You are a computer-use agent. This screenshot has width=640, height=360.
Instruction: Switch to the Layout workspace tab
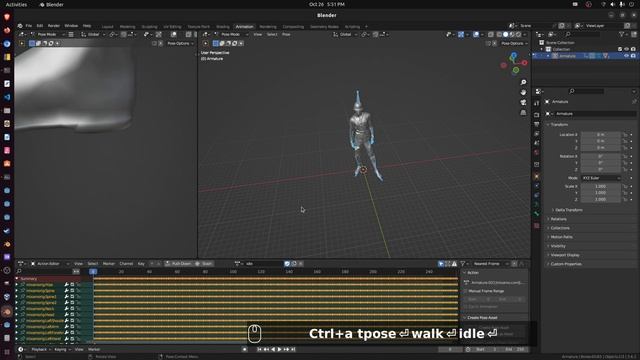pos(108,27)
